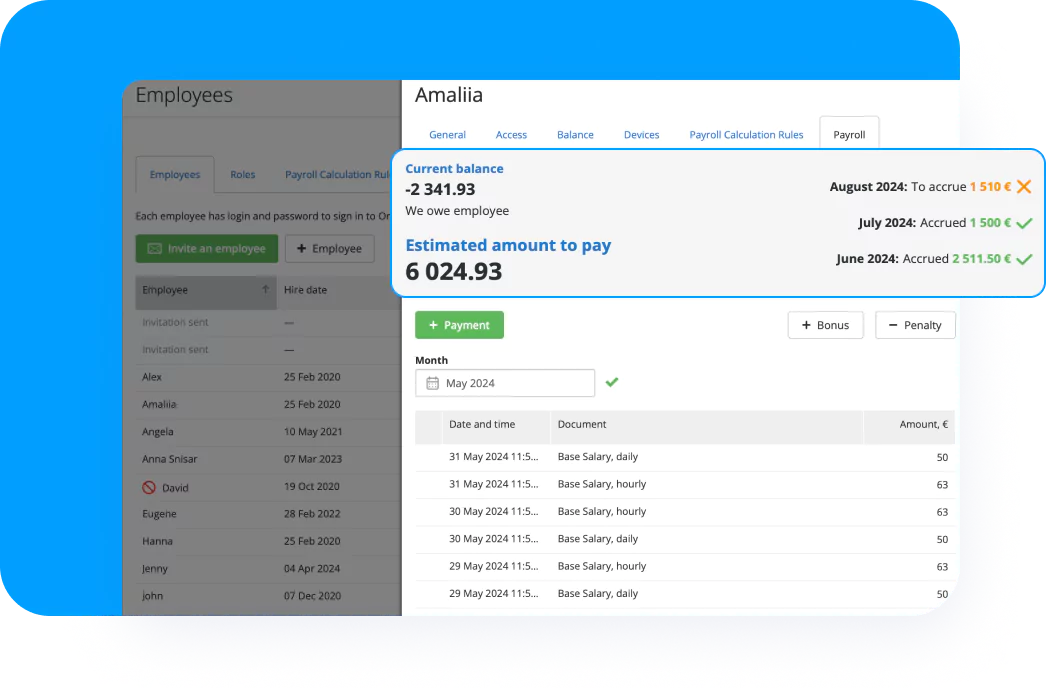Click the green Payment button
Screen dimensions: 1046x688
point(459,325)
